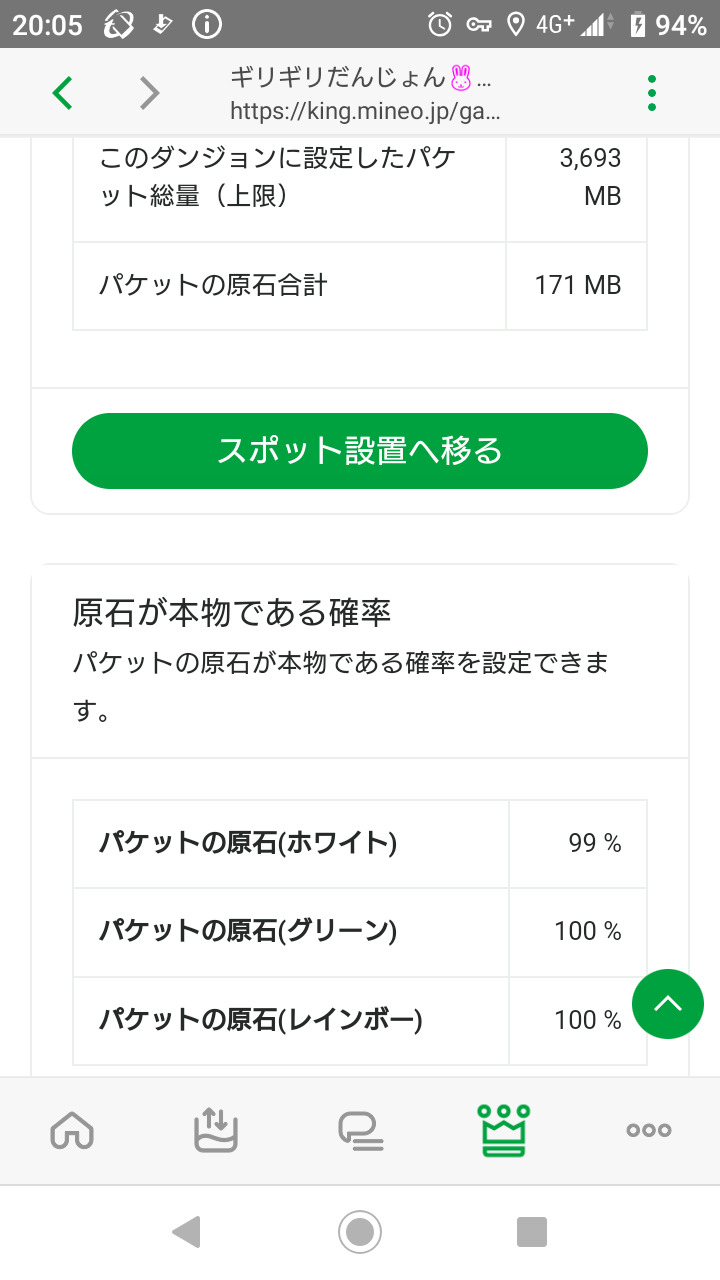Screen dimensions: 720x1280
Task: Select the green crown tab
Action: (x=504, y=1130)
